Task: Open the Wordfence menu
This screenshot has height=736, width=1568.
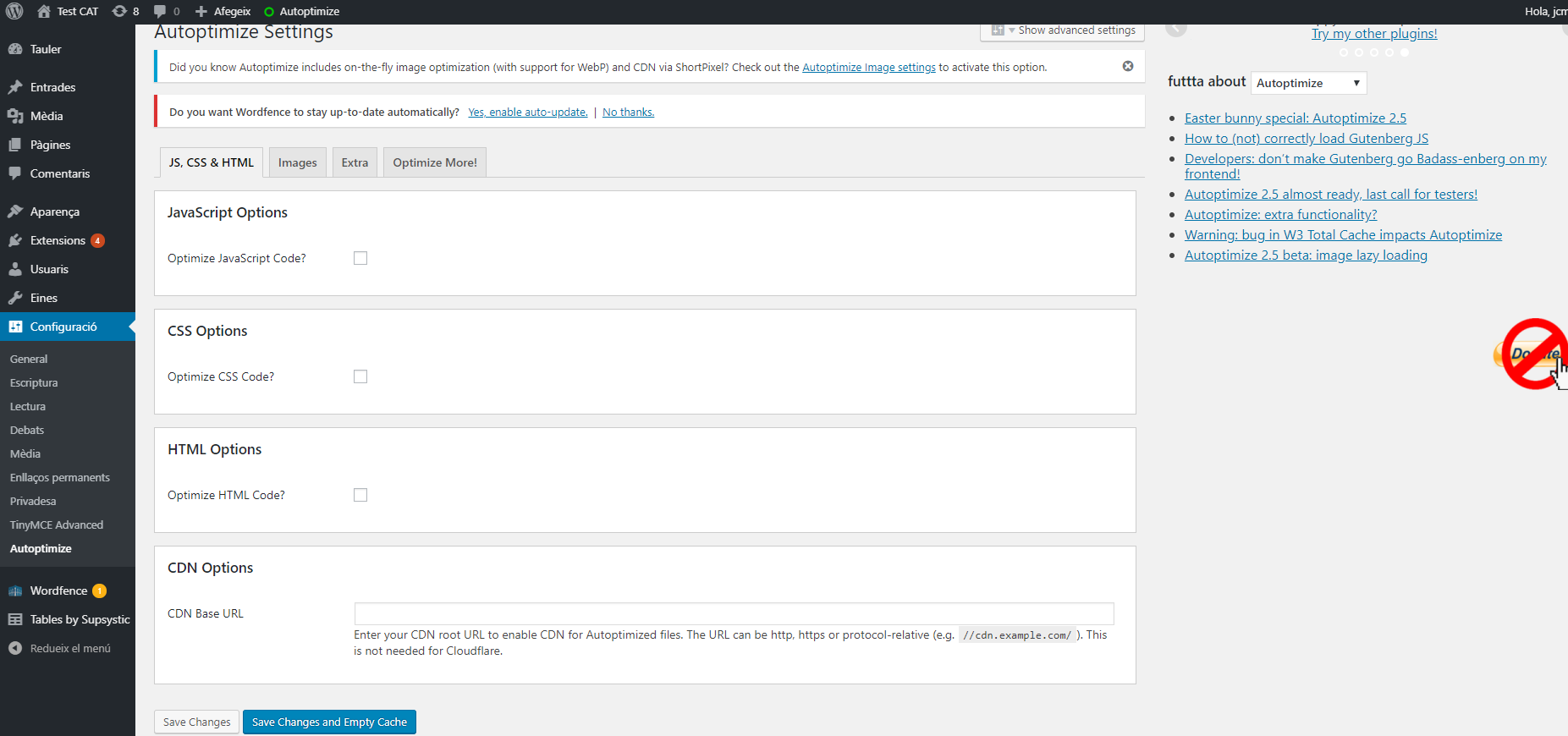Action: click(x=68, y=590)
